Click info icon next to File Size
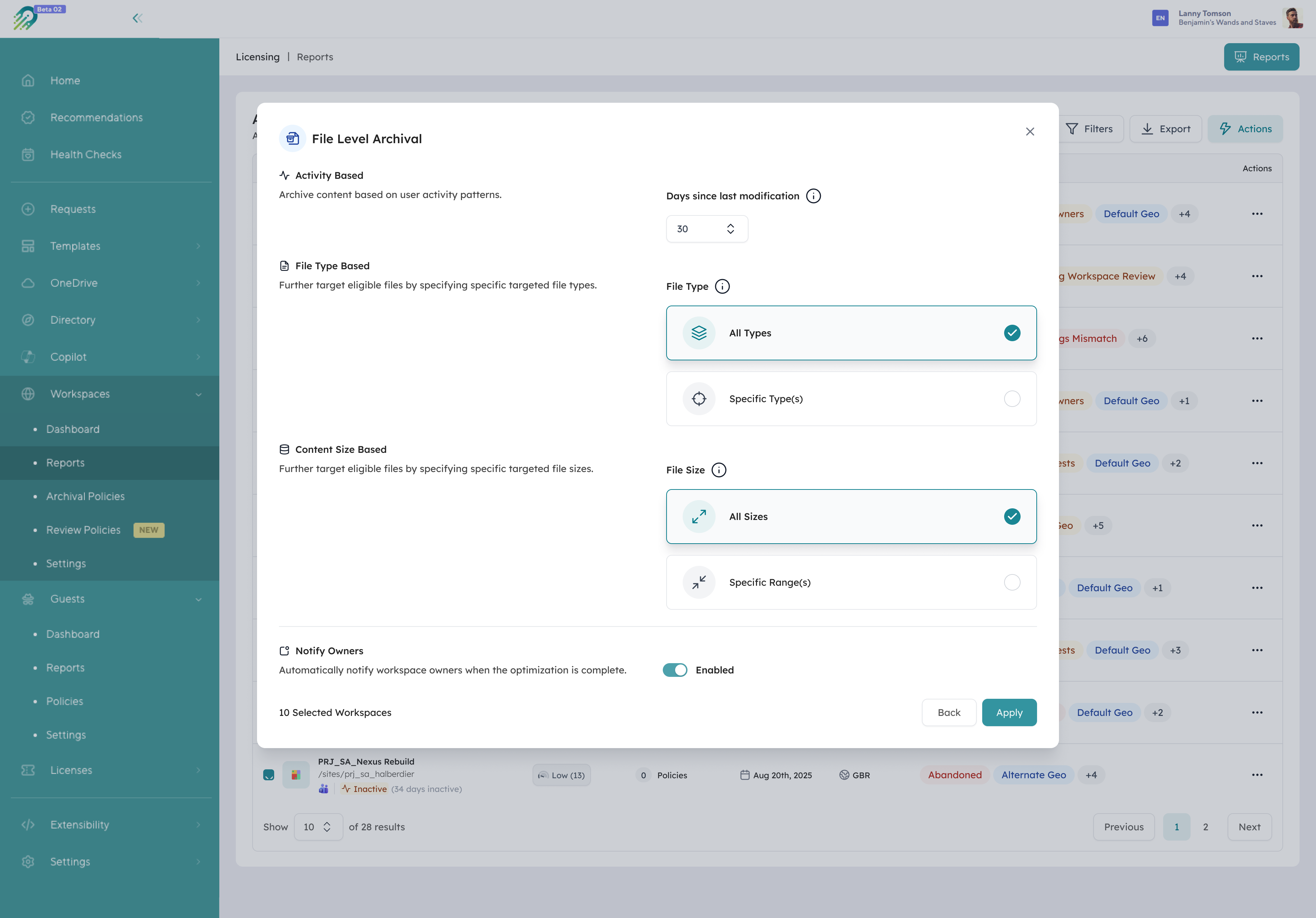The width and height of the screenshot is (1316, 918). [719, 470]
